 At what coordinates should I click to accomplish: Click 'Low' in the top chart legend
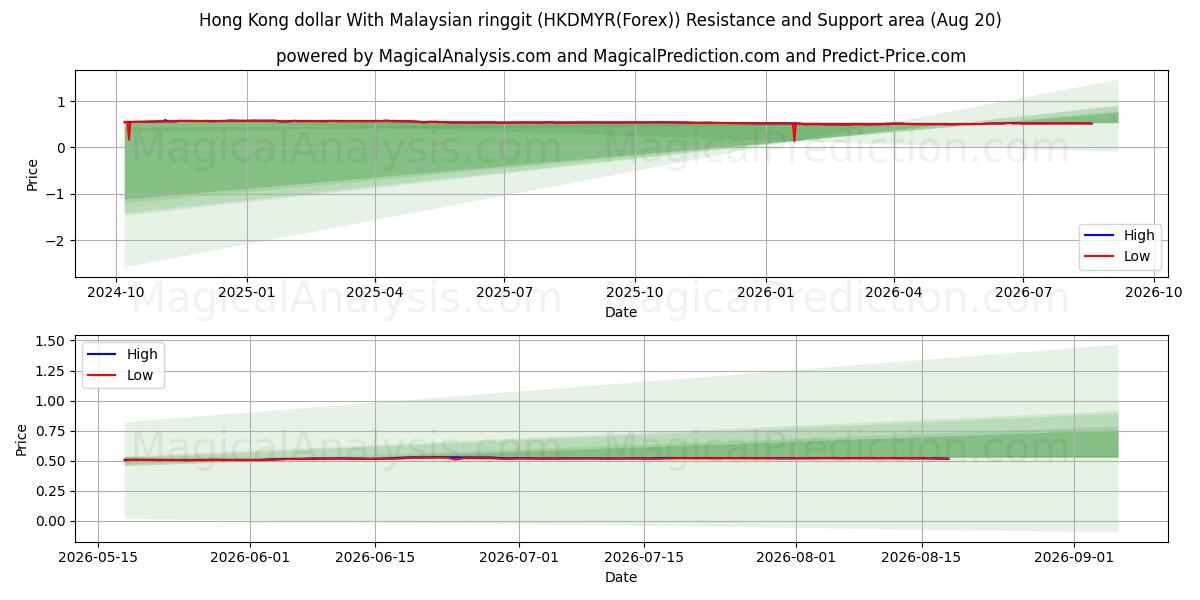pyautogui.click(x=1137, y=256)
